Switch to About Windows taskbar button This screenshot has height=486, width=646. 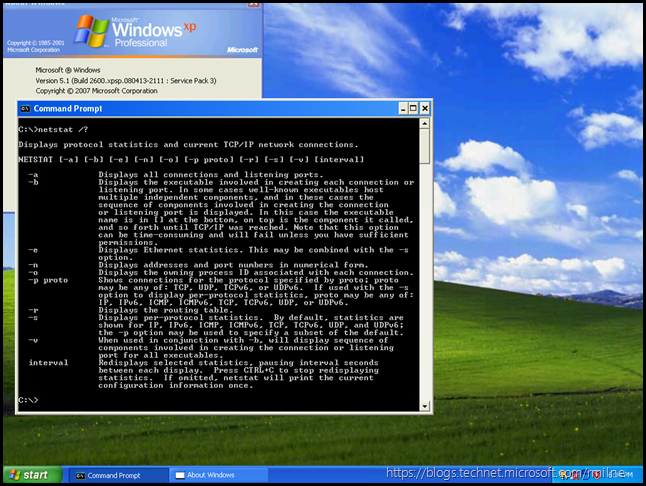coord(218,475)
